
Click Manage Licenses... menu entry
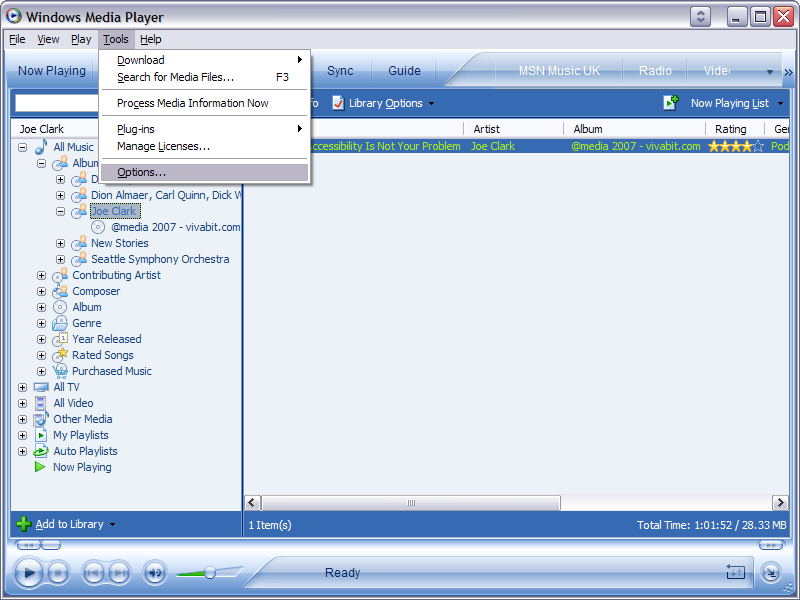click(x=163, y=147)
